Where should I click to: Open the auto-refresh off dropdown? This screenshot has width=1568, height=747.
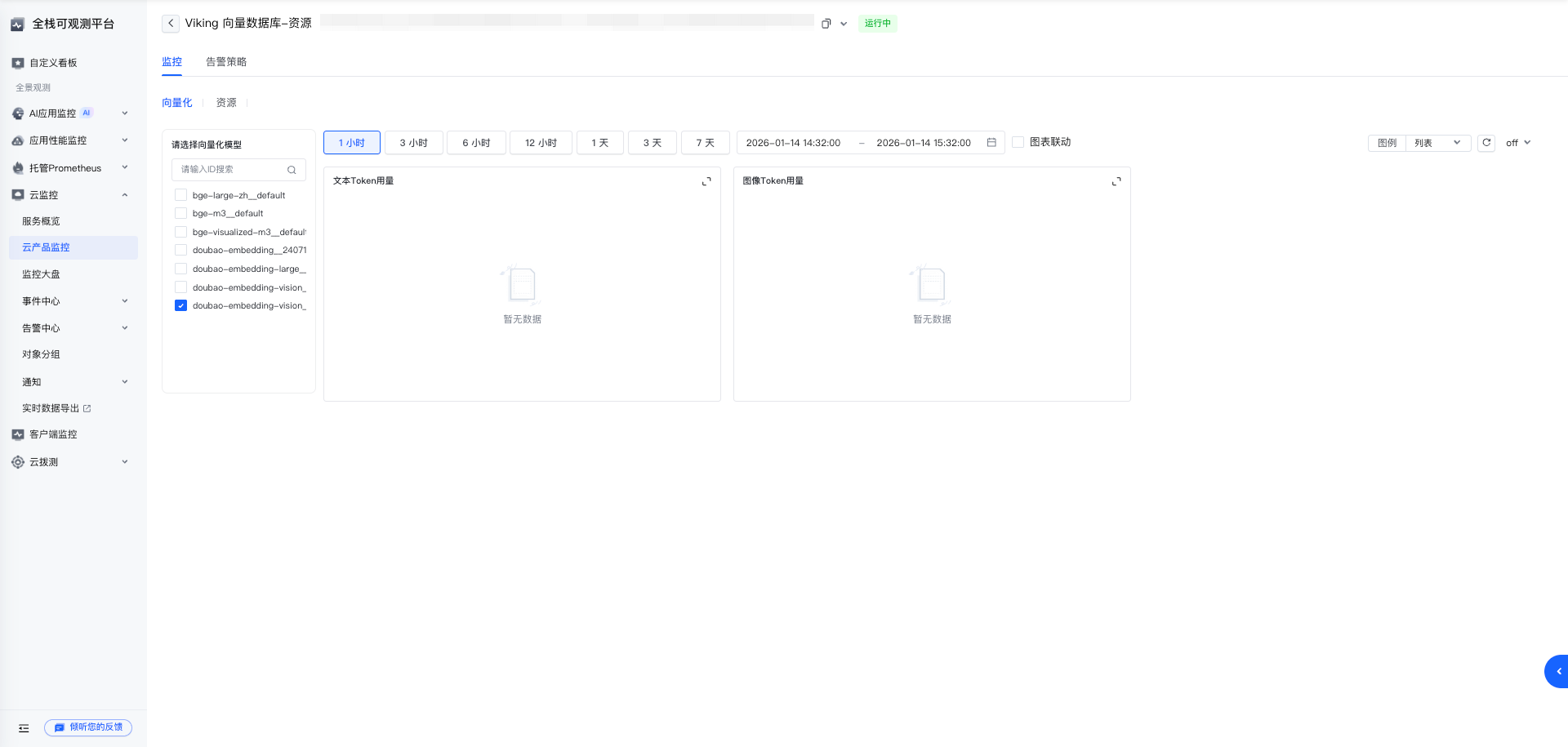[1518, 143]
